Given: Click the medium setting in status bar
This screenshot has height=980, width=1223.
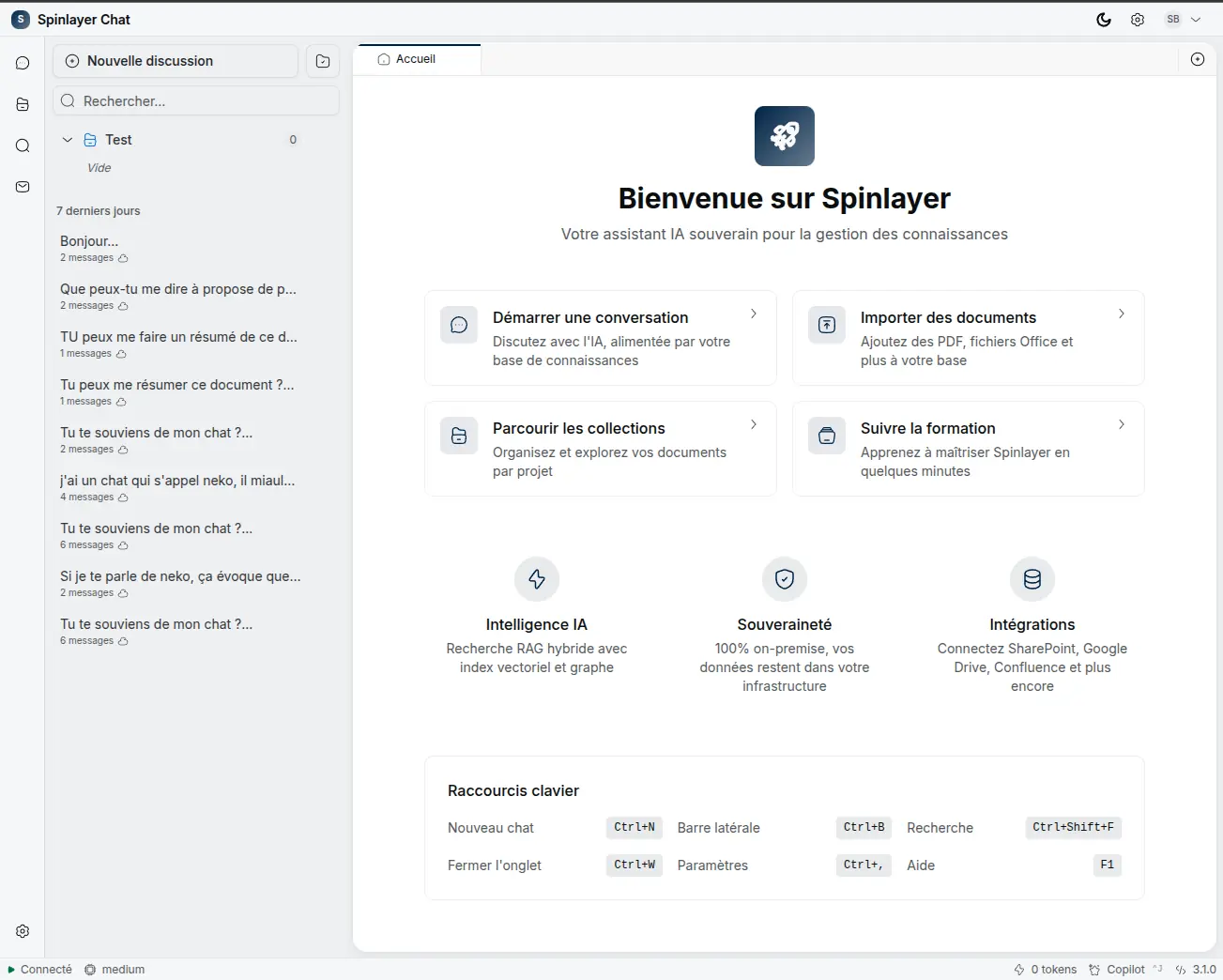Looking at the screenshot, I should pyautogui.click(x=115, y=970).
